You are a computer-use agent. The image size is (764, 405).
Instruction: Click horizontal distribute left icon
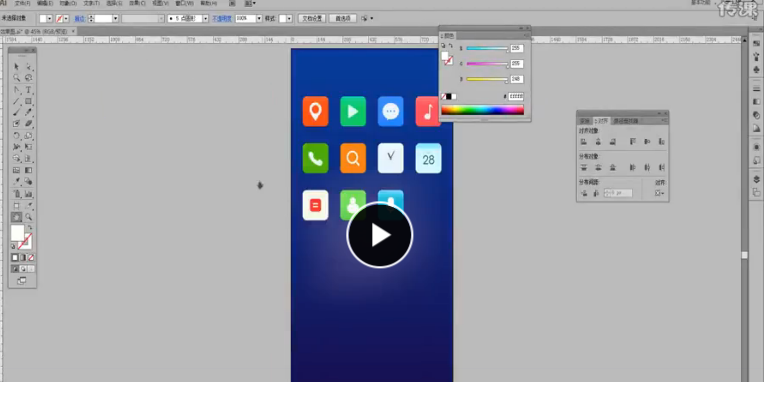pyautogui.click(x=632, y=168)
